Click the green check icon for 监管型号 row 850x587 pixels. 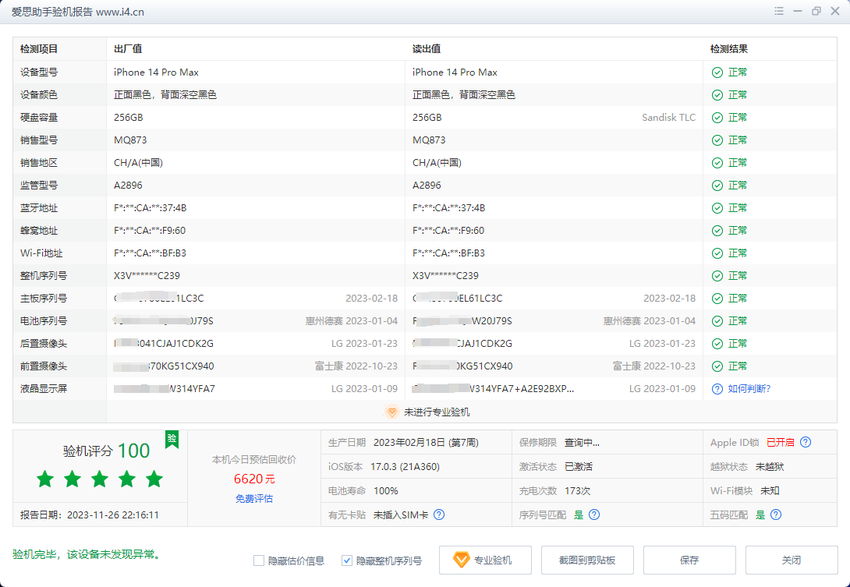click(x=717, y=185)
